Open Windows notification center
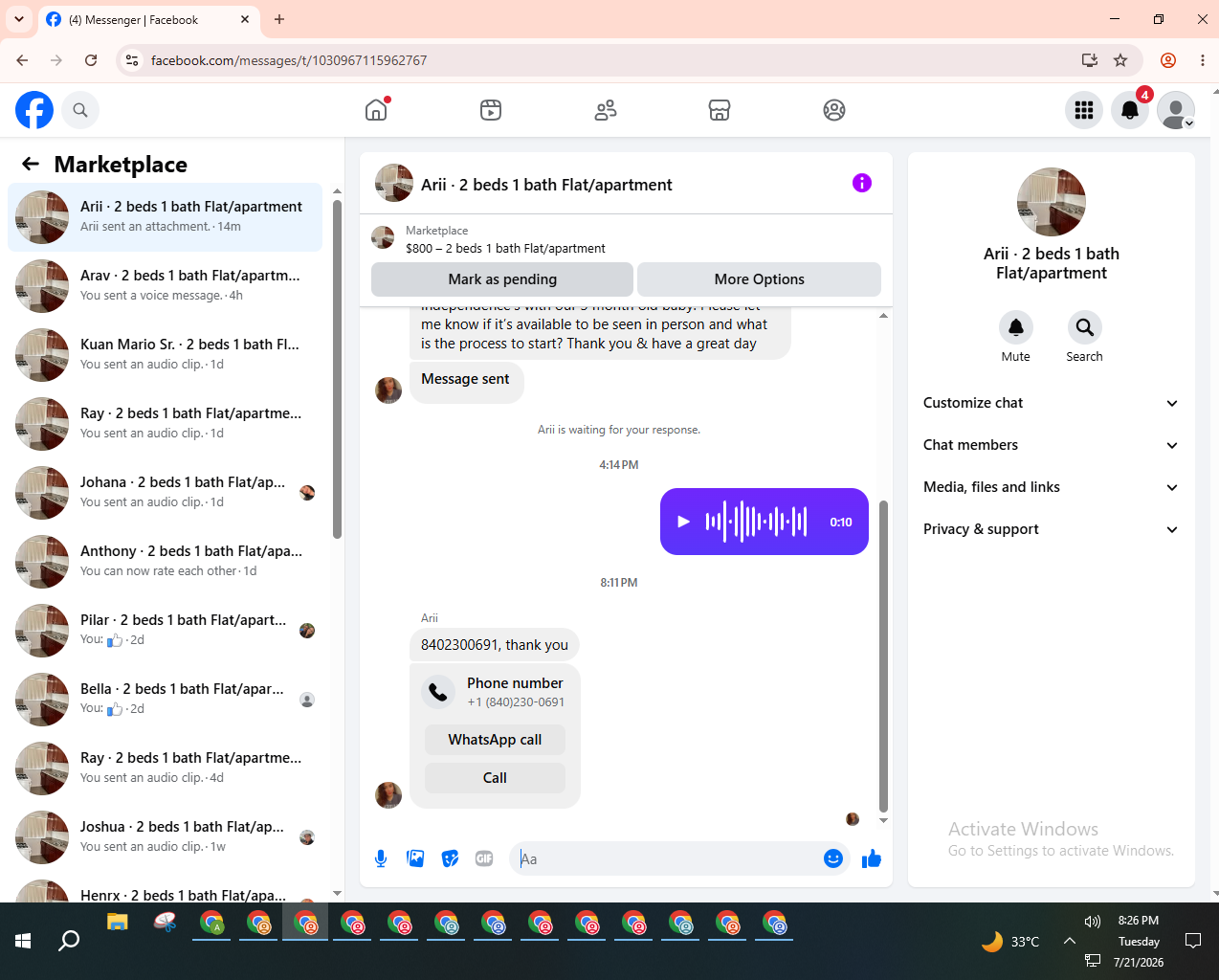 1193,941
